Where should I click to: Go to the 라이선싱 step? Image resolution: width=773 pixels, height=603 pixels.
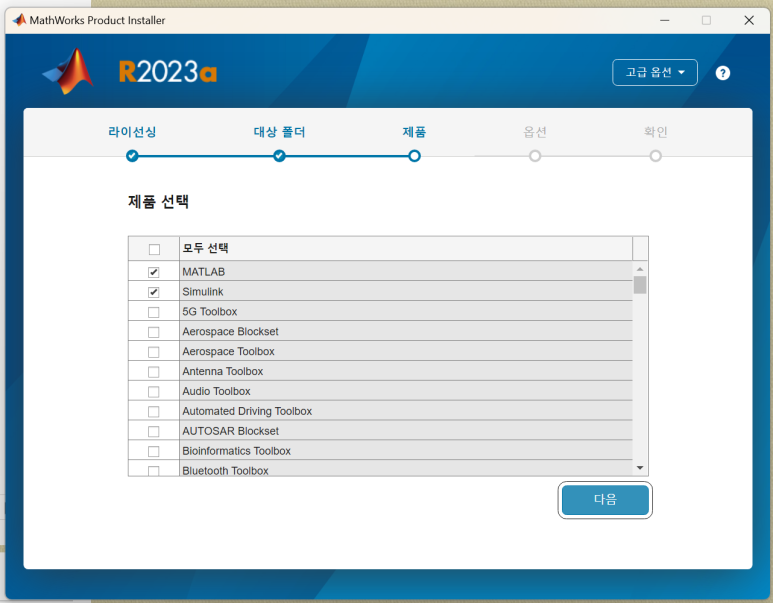pos(132,132)
